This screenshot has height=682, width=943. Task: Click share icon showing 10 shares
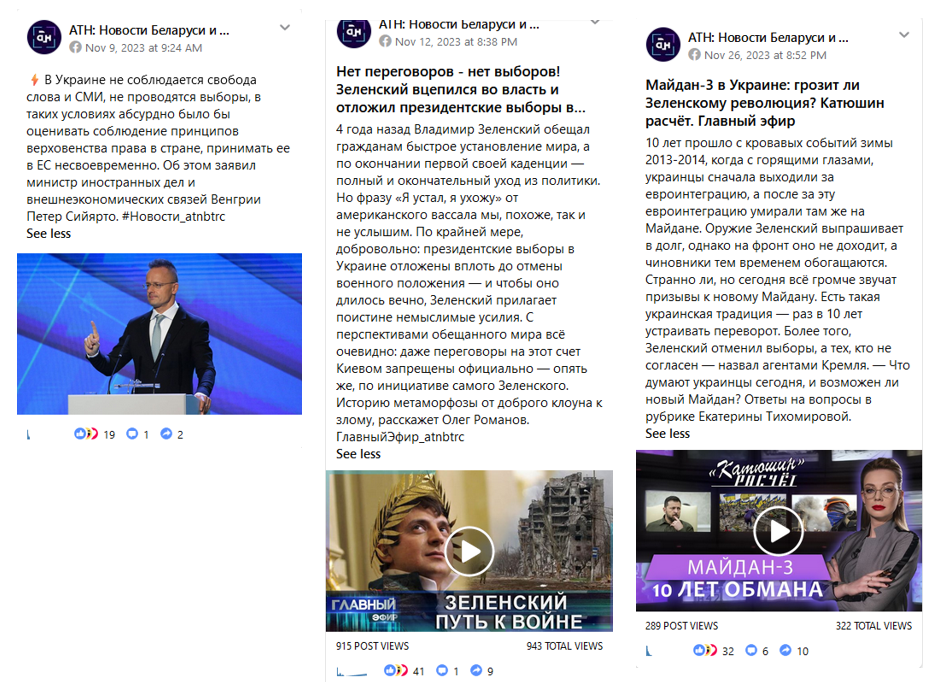(x=785, y=650)
